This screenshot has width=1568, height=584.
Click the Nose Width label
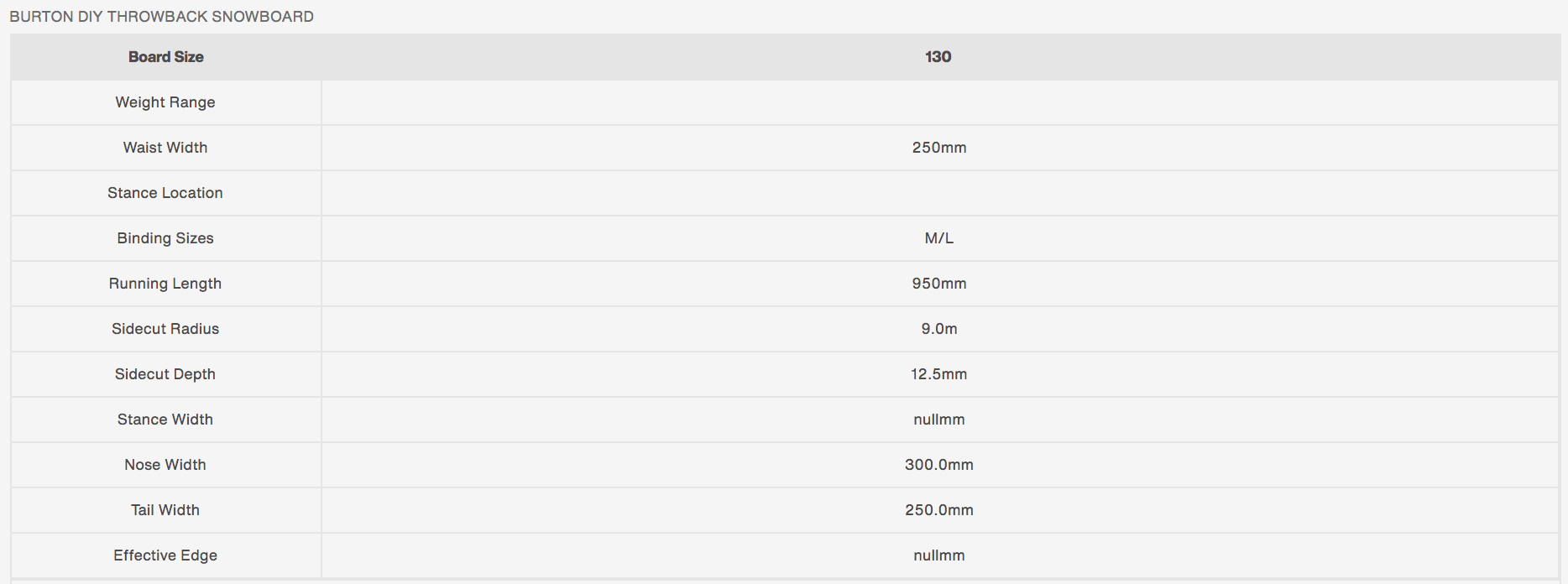(x=165, y=465)
